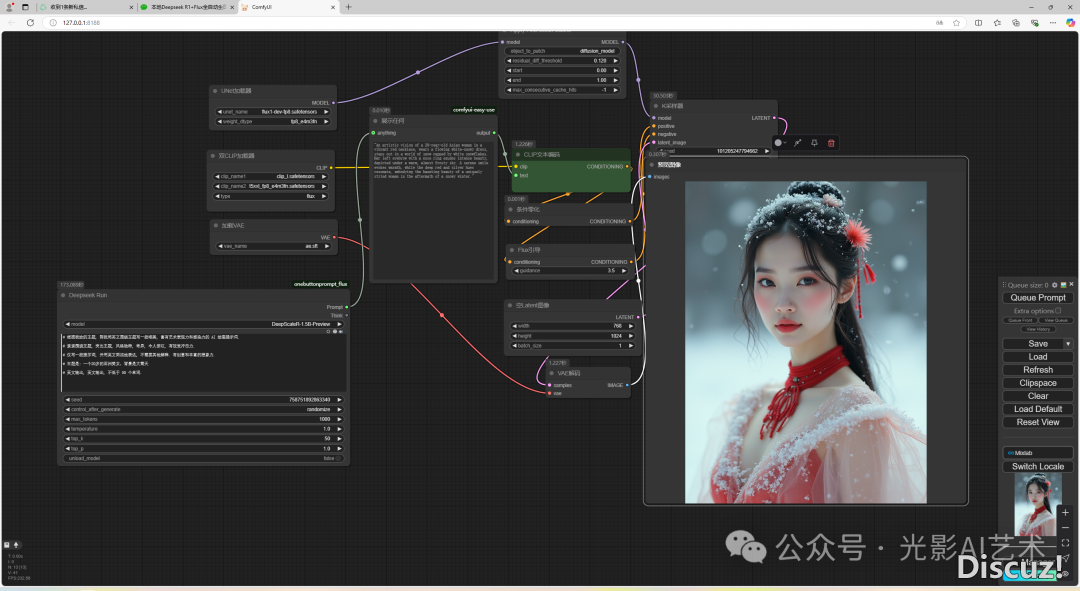Click Load Default button
Viewport: 1080px width, 591px height.
click(1037, 409)
